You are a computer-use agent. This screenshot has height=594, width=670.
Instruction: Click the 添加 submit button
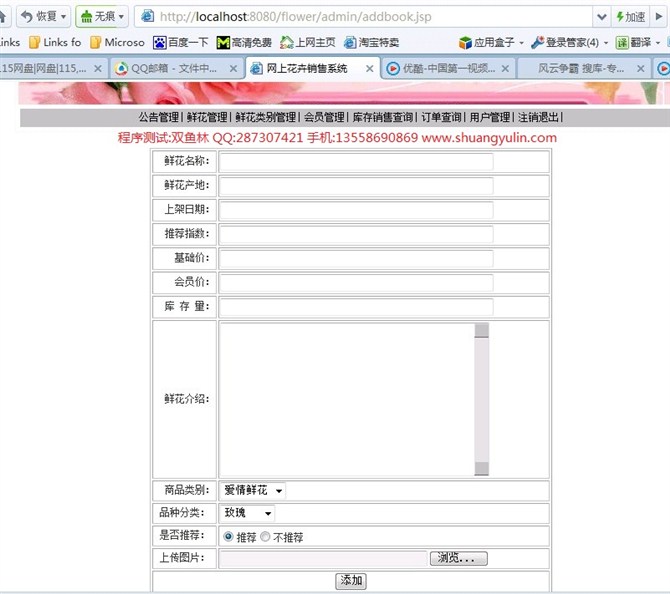pyautogui.click(x=351, y=581)
